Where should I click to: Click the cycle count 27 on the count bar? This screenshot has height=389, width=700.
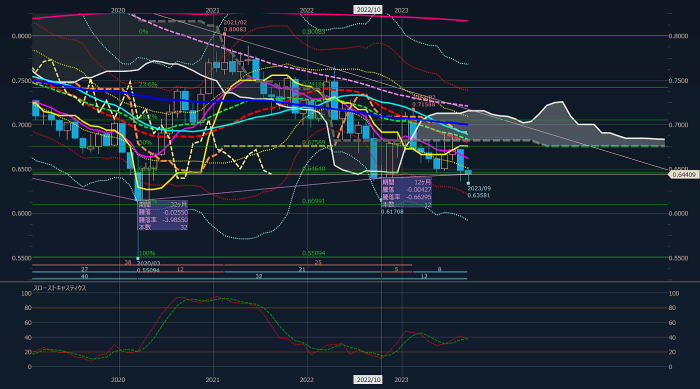coord(84,270)
